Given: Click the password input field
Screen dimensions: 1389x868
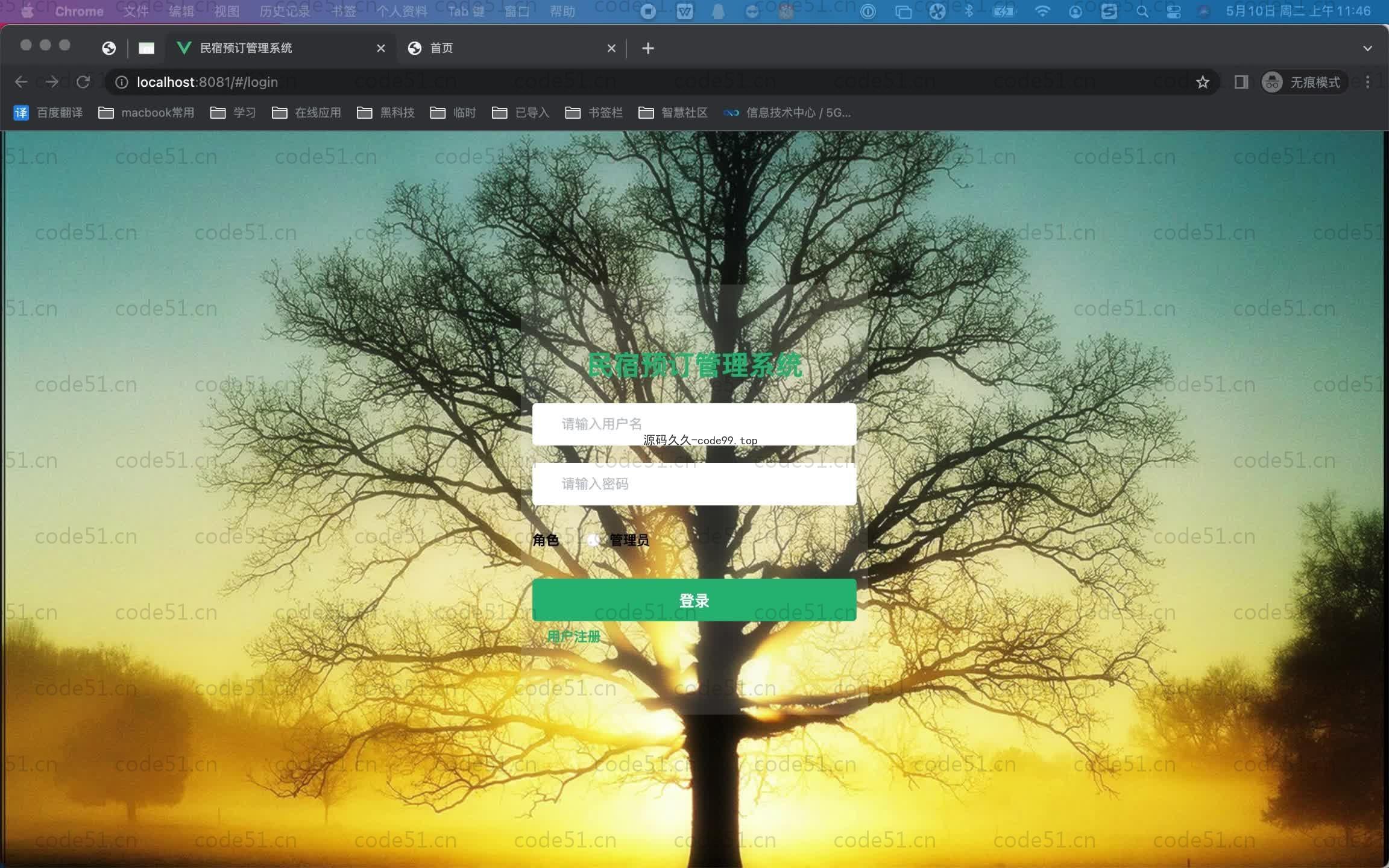Looking at the screenshot, I should (x=694, y=484).
